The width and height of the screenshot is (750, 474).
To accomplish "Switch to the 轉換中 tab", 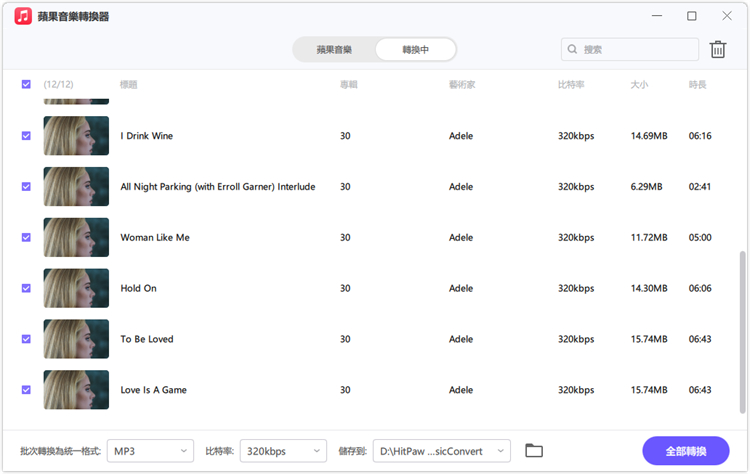I will point(415,50).
